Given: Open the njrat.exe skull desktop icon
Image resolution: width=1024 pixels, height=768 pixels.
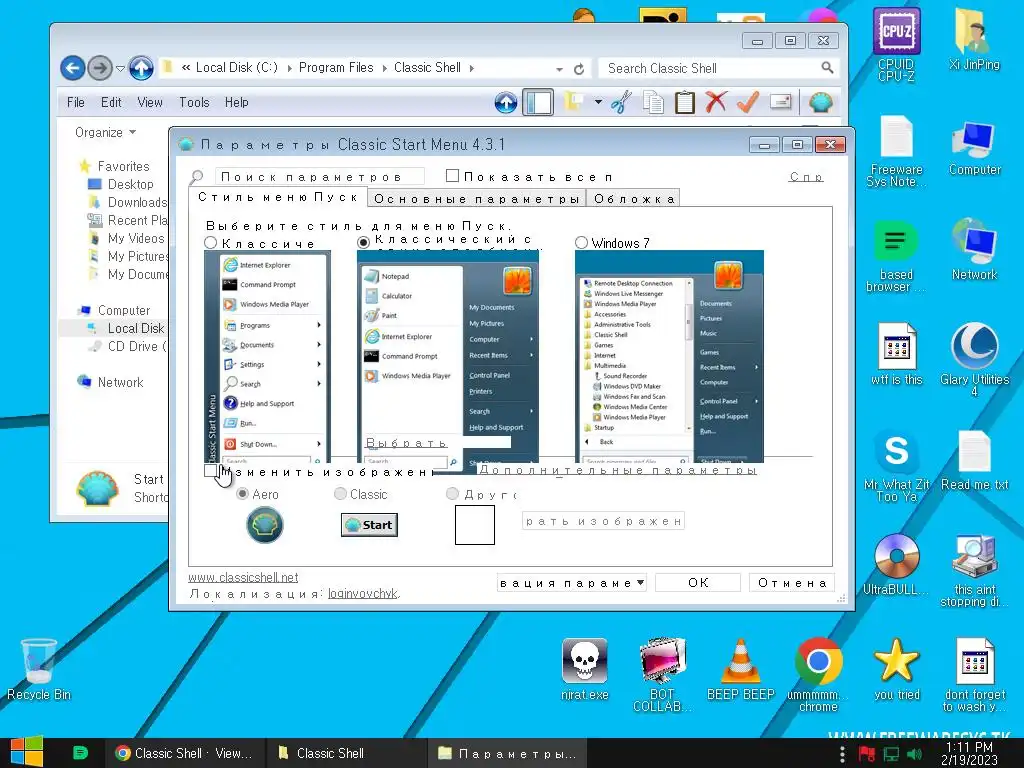Looking at the screenshot, I should point(584,669).
